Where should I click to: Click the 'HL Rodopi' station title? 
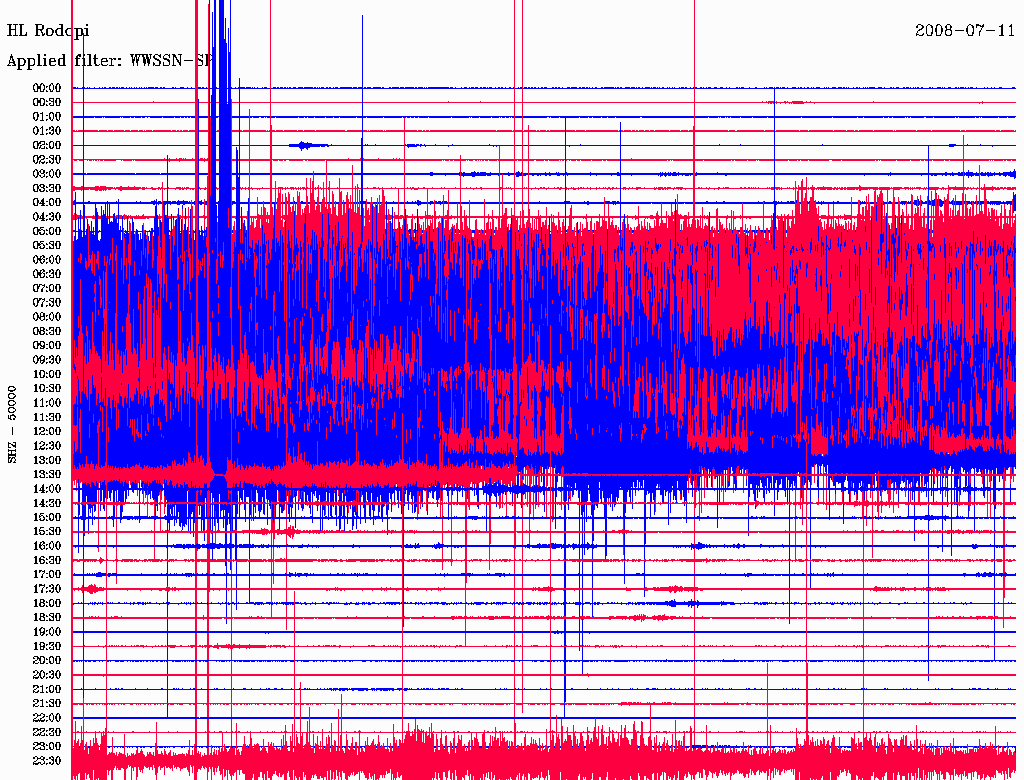click(48, 31)
